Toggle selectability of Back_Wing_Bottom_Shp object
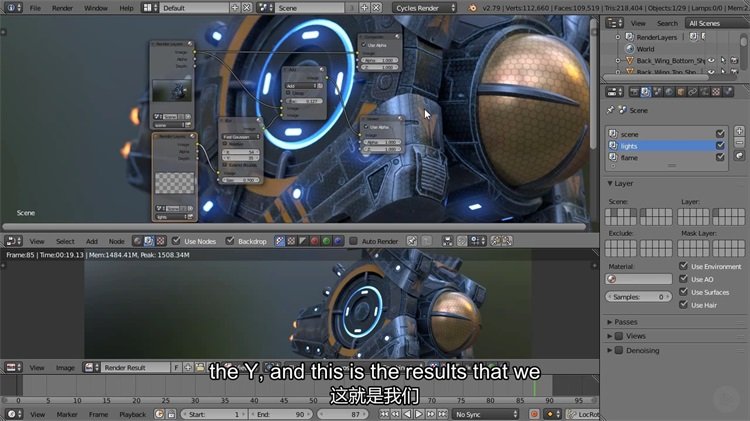750x421 pixels. point(723,61)
